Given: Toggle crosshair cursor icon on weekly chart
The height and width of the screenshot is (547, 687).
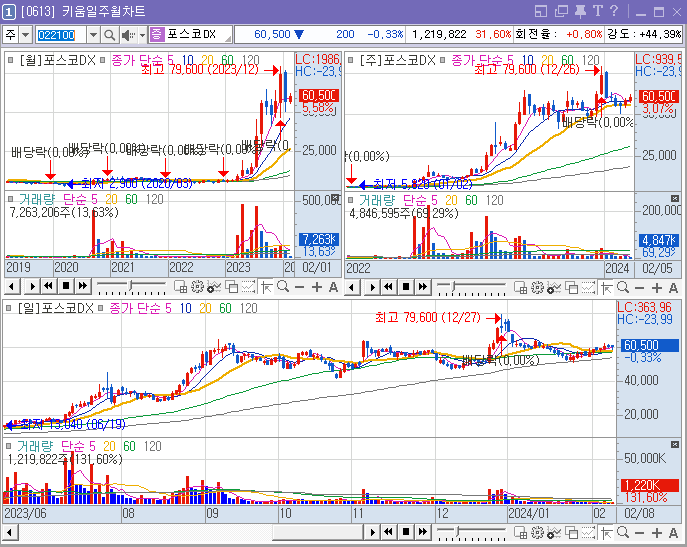Looking at the screenshot, I should tap(606, 288).
